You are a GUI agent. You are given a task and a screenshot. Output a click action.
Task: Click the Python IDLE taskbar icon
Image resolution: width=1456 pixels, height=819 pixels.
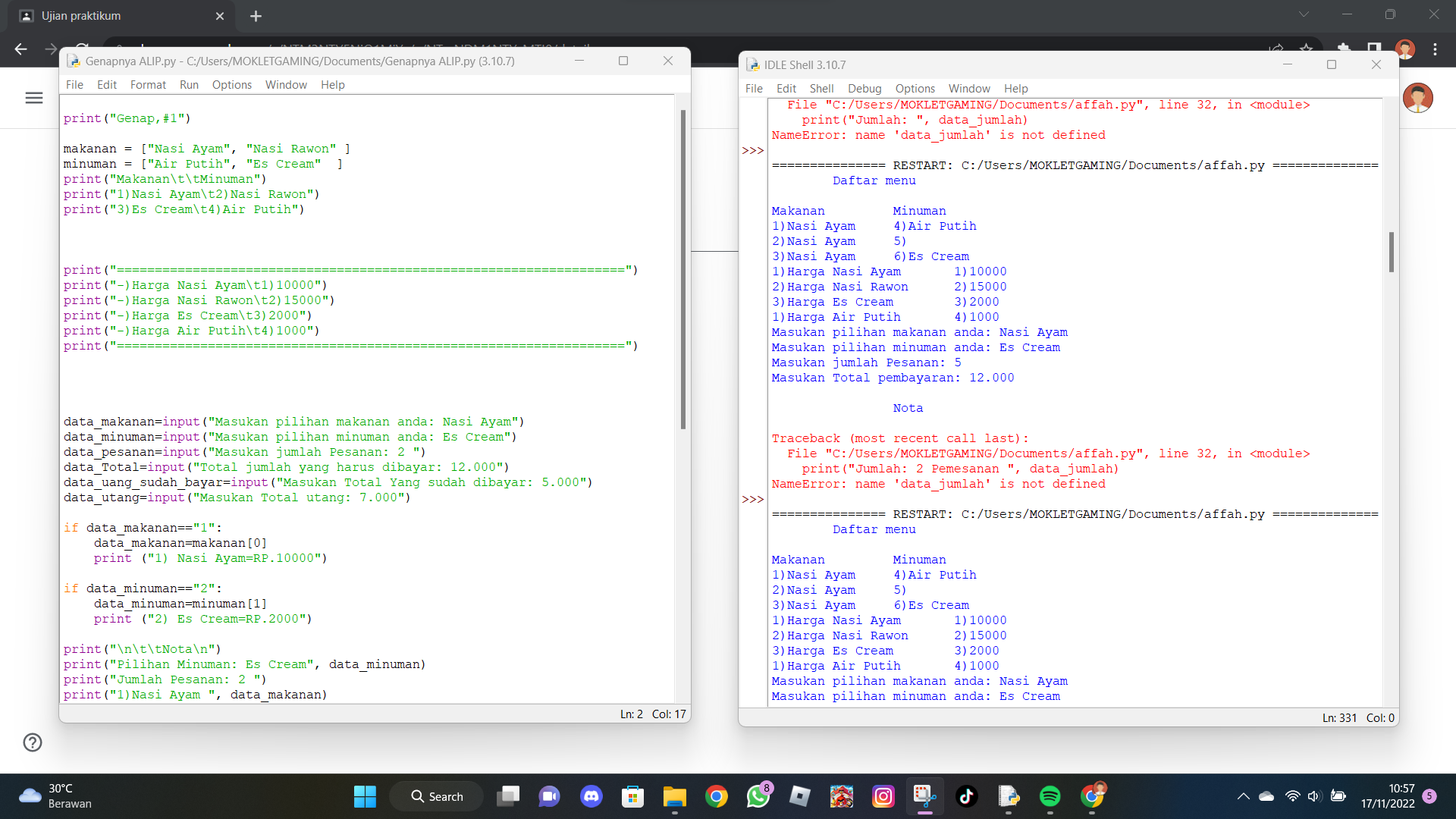1008,796
